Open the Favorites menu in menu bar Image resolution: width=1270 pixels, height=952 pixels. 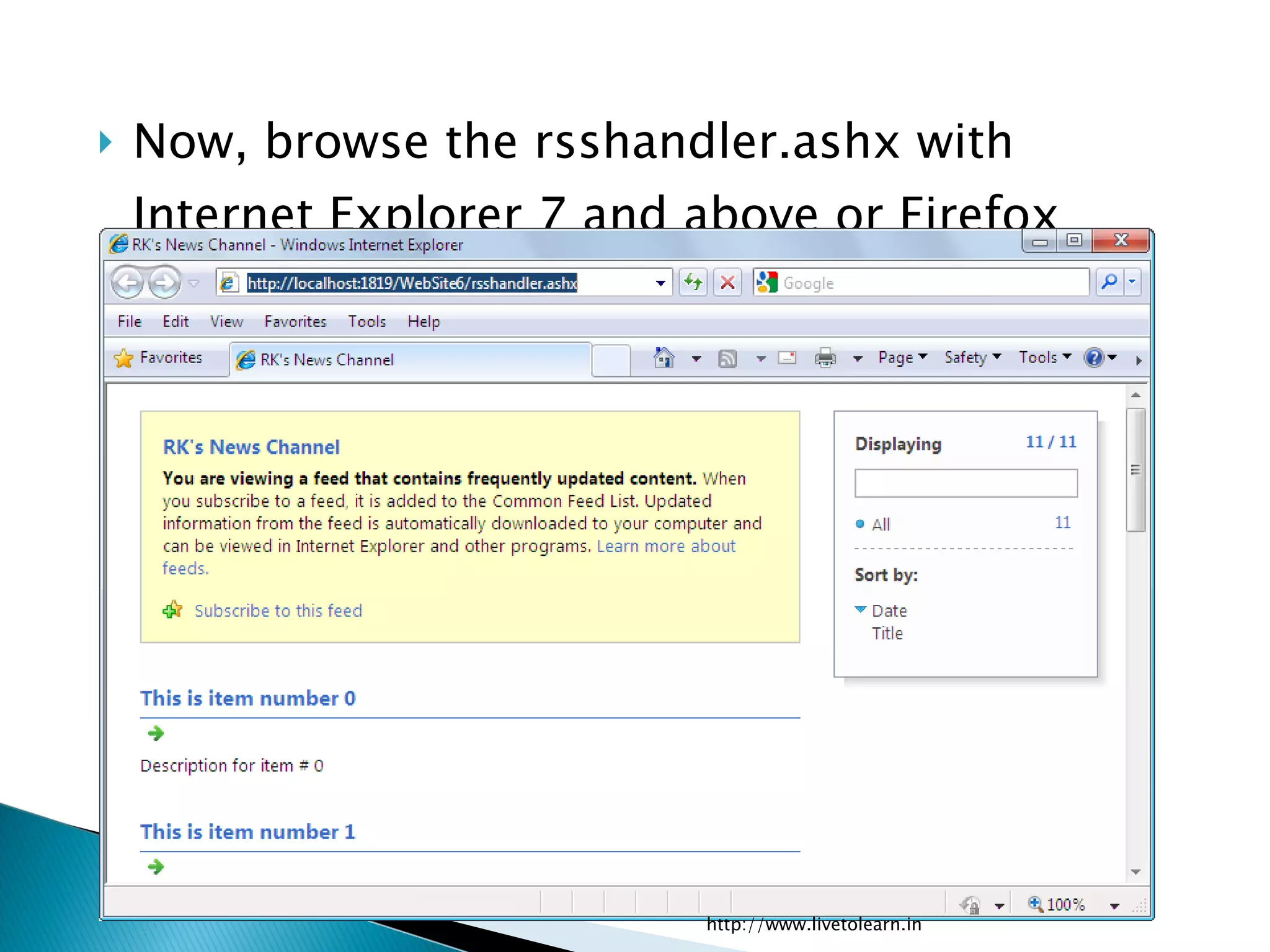[x=295, y=322]
